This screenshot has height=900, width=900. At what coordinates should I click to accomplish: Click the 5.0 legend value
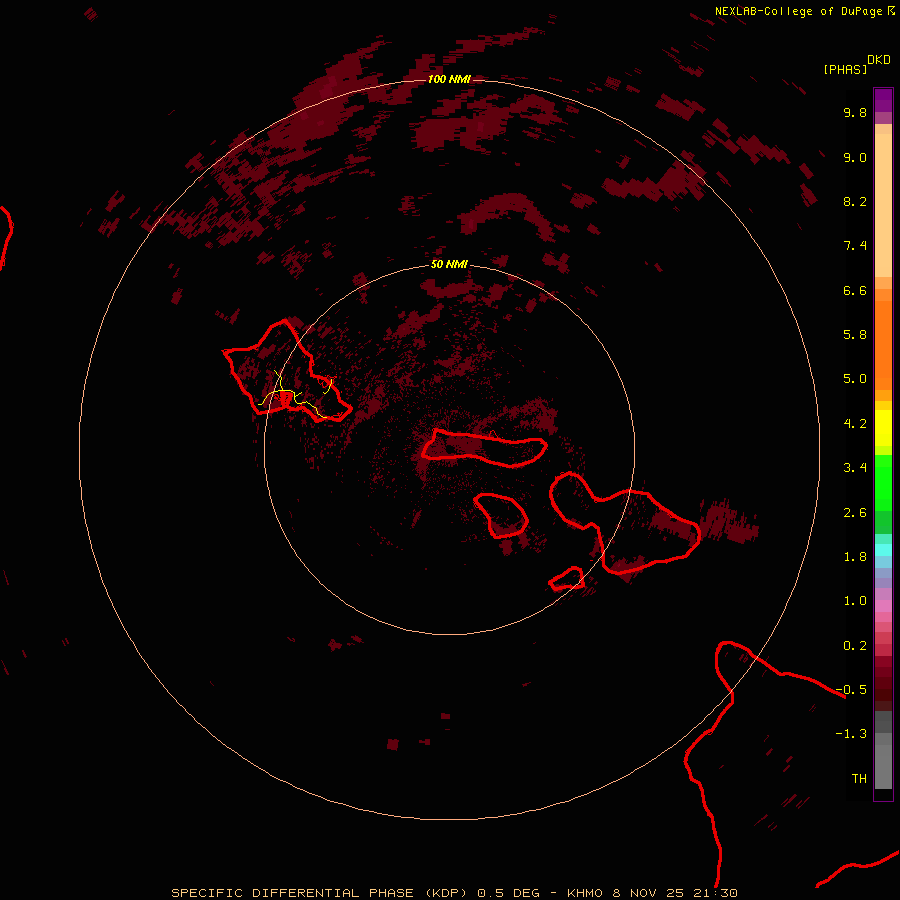pyautogui.click(x=855, y=379)
